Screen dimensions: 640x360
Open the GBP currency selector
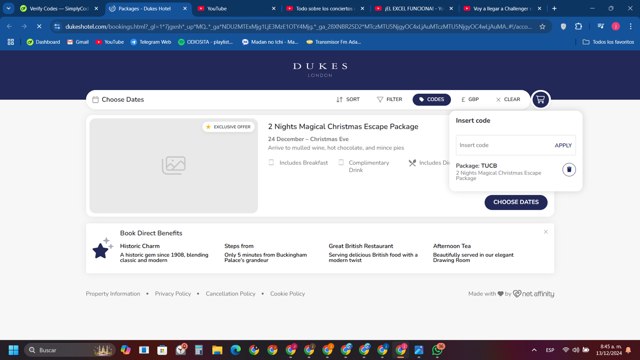470,100
